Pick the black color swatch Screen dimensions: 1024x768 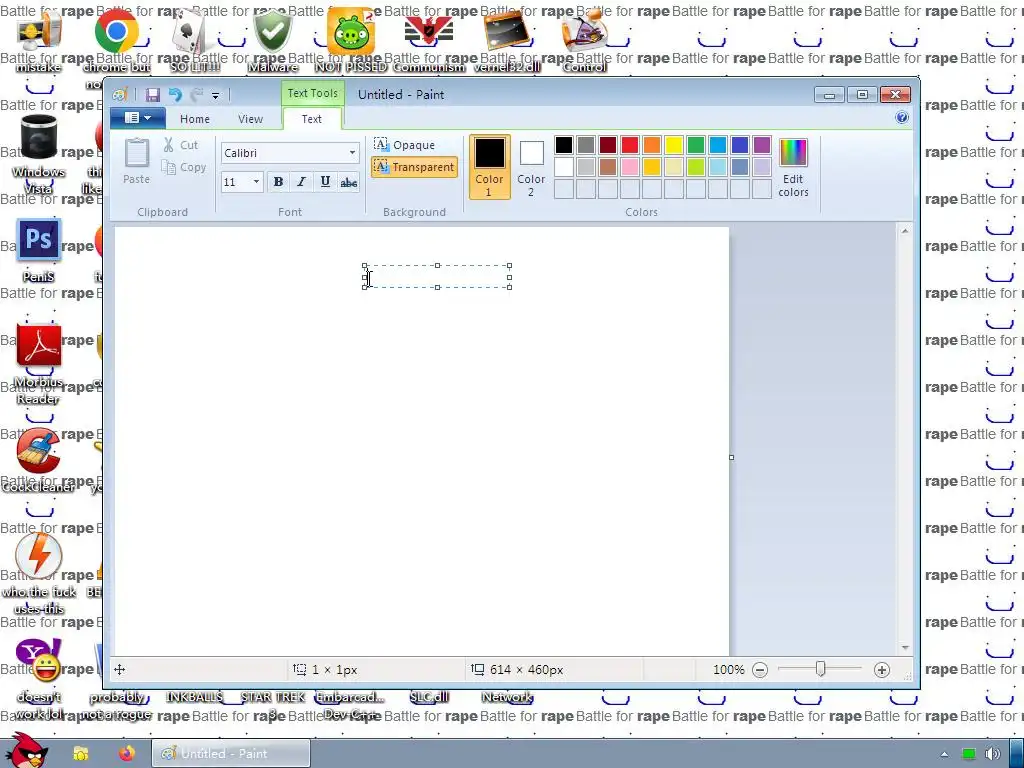click(564, 145)
